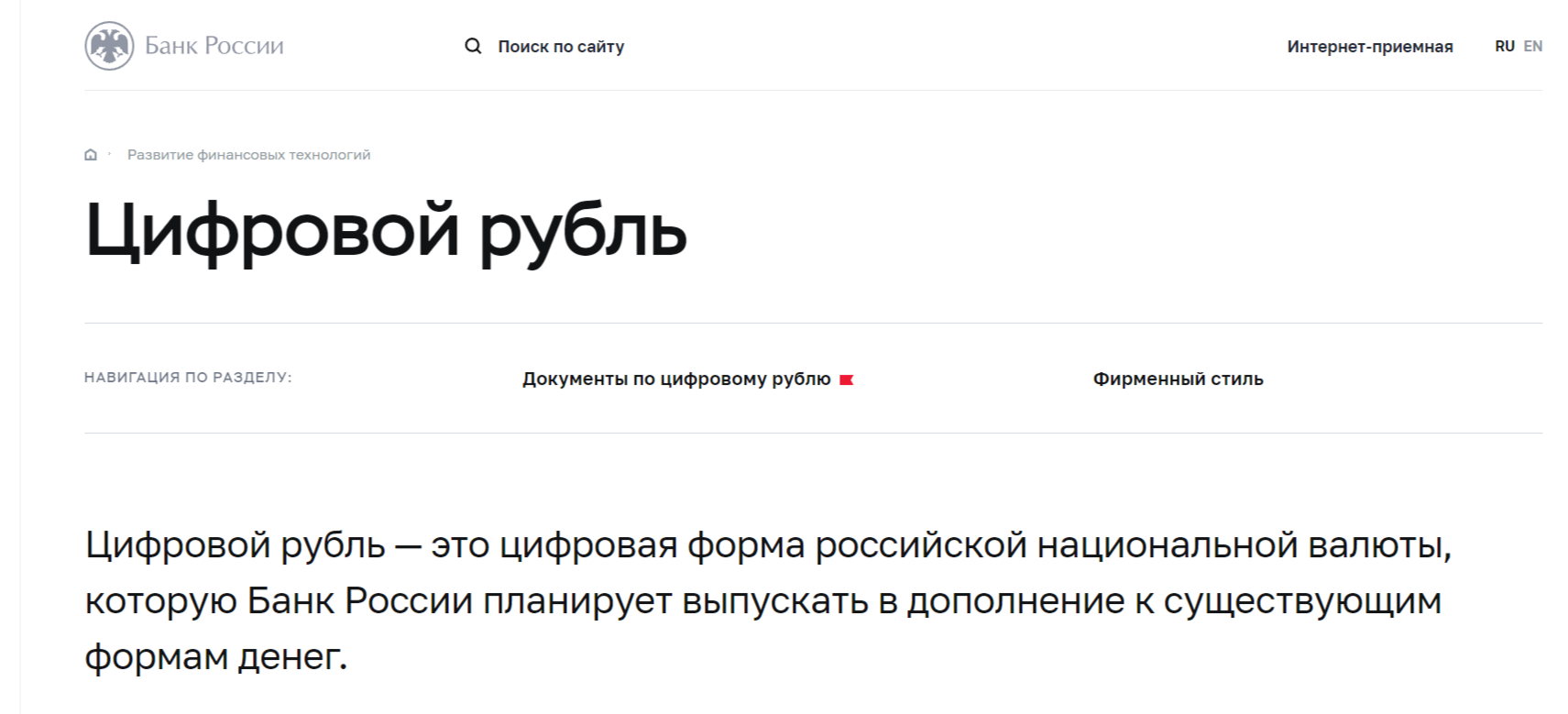Viewport: 1568px width, 714px height.
Task: Click the НАВИГАЦИЯ ПО РАЗДЕЛУ label
Action: pos(188,378)
